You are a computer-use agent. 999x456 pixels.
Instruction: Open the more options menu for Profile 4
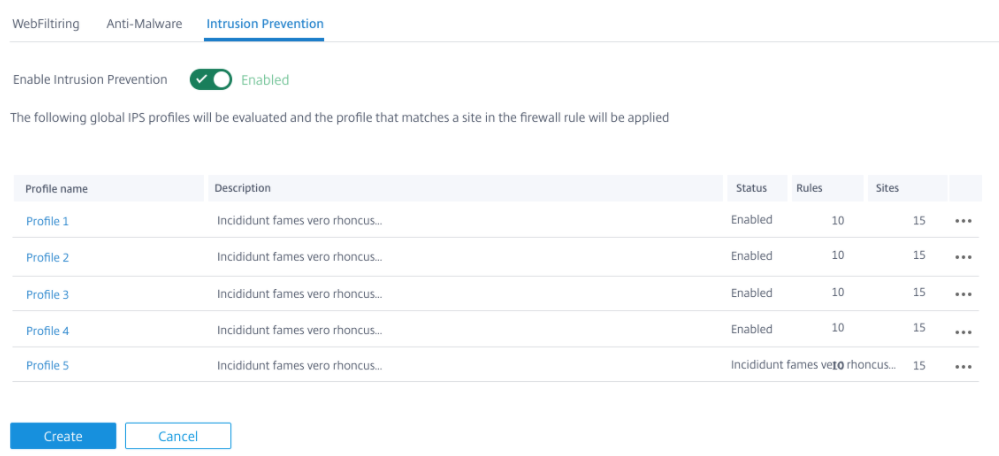pyautogui.click(x=963, y=331)
